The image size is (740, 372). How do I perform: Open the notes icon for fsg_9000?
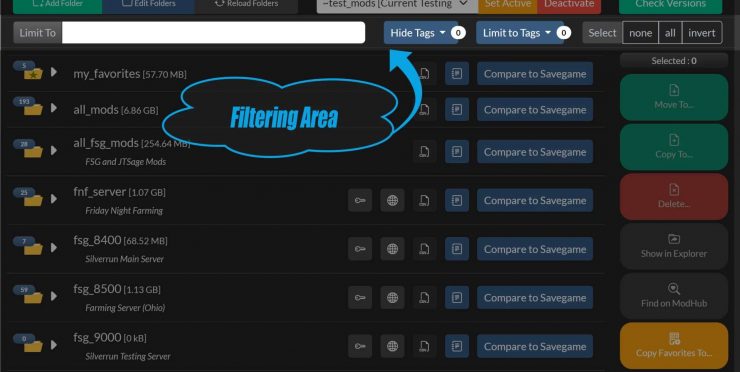click(x=457, y=346)
